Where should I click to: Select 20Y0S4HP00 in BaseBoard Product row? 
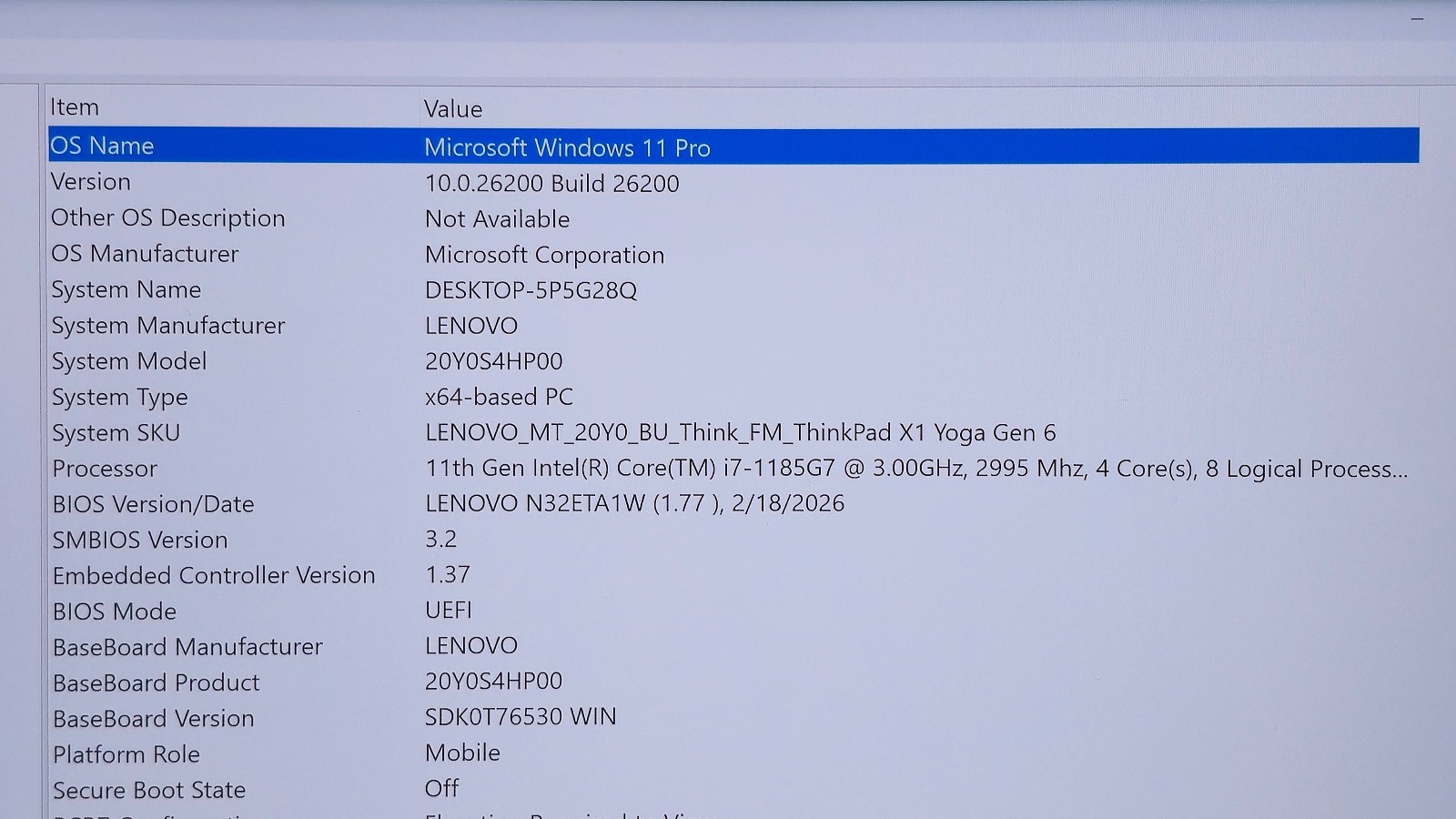tap(494, 681)
